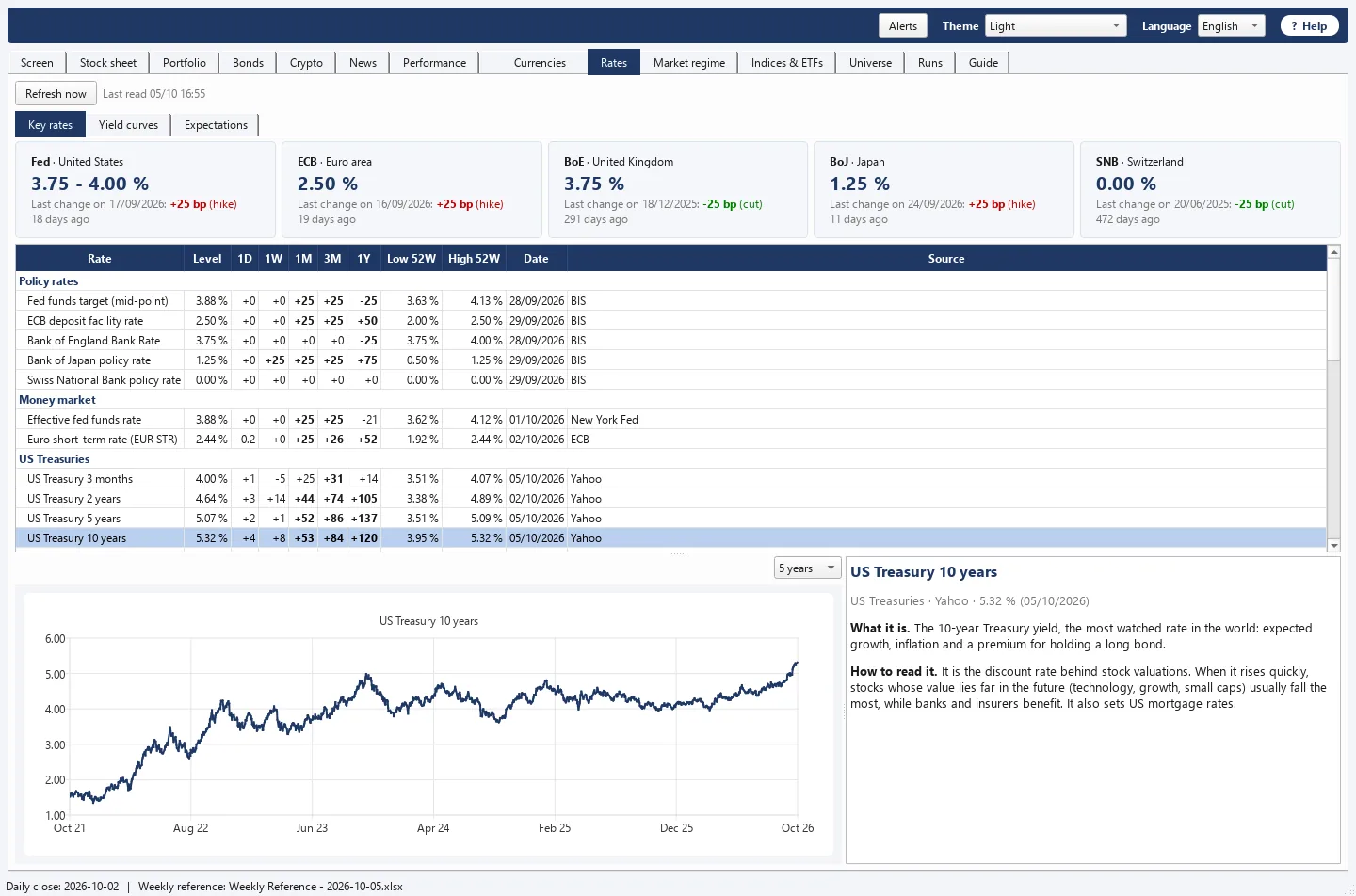Open the Universe tab
1356x896 pixels.
click(870, 63)
